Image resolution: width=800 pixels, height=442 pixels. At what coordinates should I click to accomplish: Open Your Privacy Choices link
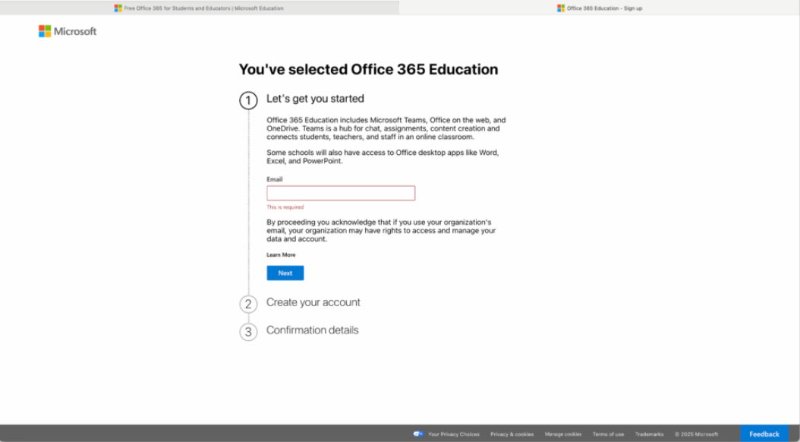point(454,434)
